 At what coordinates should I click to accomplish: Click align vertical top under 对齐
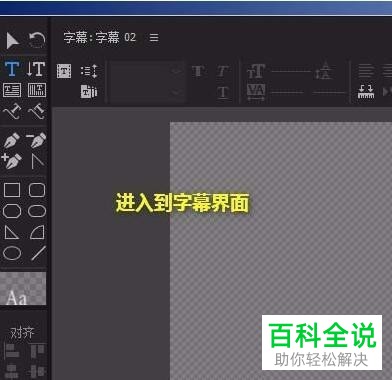(x=37, y=351)
